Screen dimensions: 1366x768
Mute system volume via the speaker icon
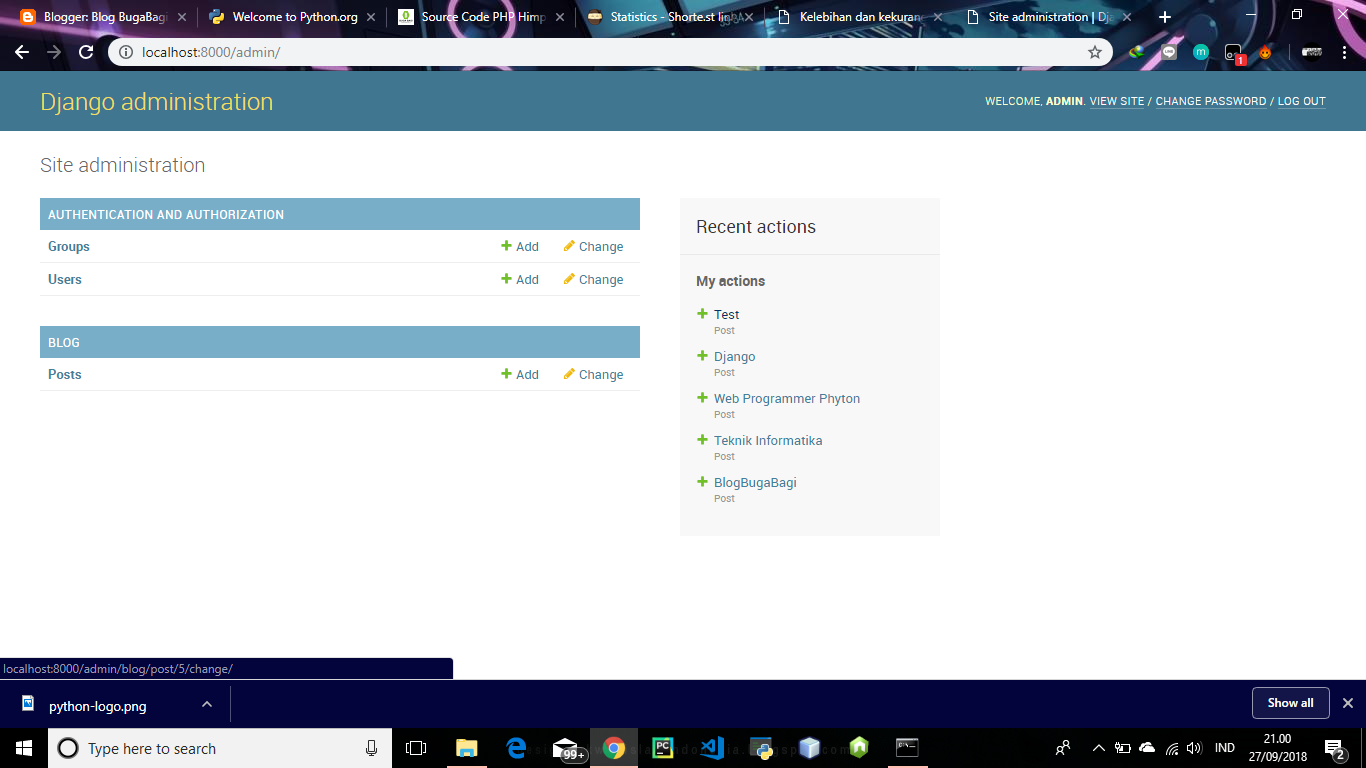1196,748
